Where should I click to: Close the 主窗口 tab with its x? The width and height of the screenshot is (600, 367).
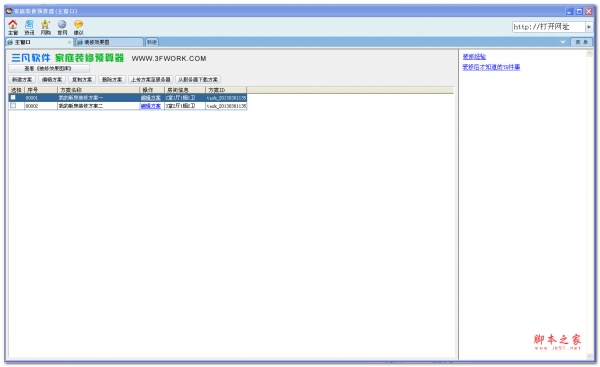pyautogui.click(x=69, y=42)
